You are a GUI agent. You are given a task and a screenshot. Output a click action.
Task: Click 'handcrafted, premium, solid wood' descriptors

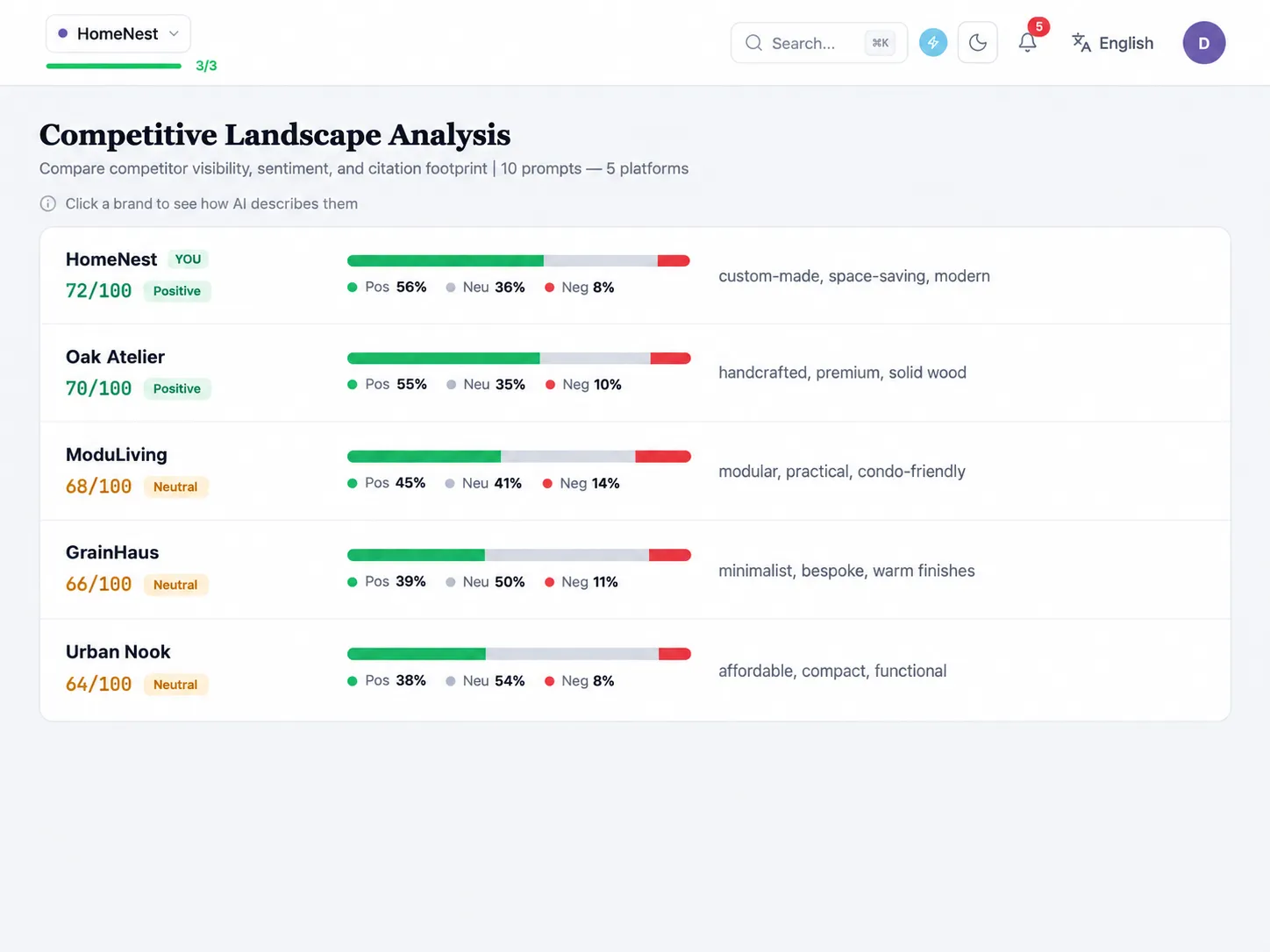(x=842, y=373)
